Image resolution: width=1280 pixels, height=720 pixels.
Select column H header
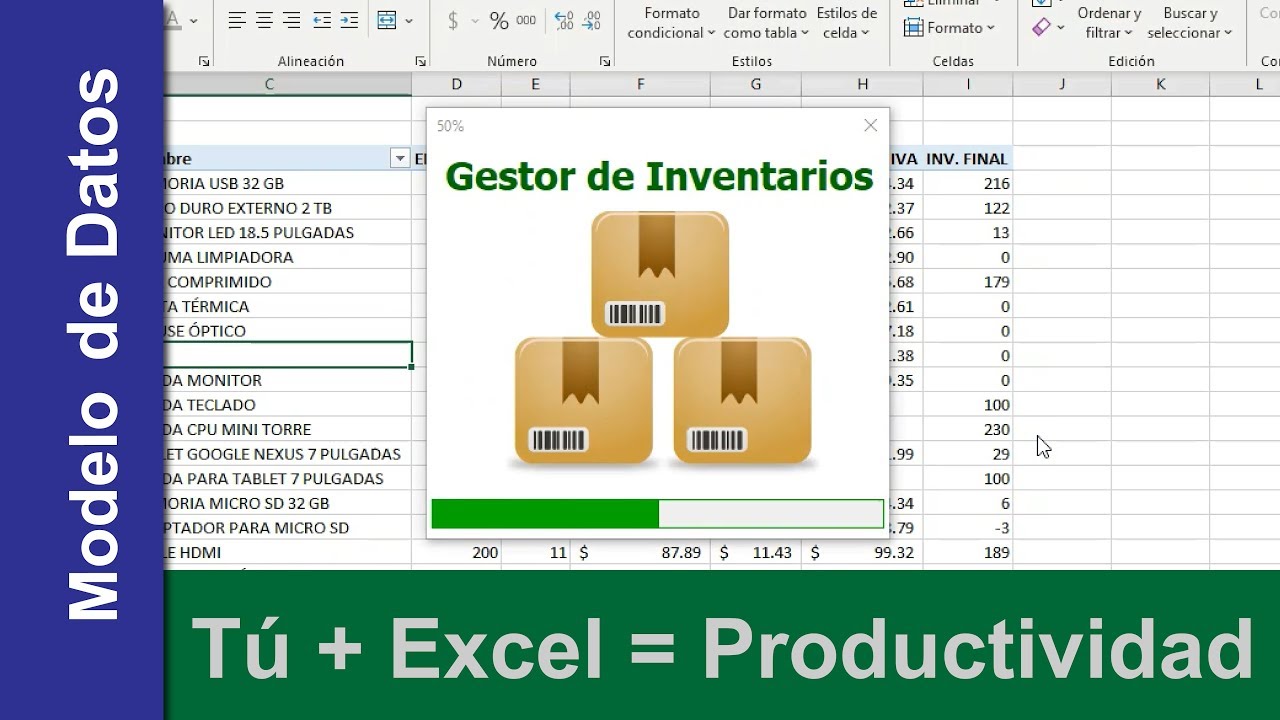862,84
